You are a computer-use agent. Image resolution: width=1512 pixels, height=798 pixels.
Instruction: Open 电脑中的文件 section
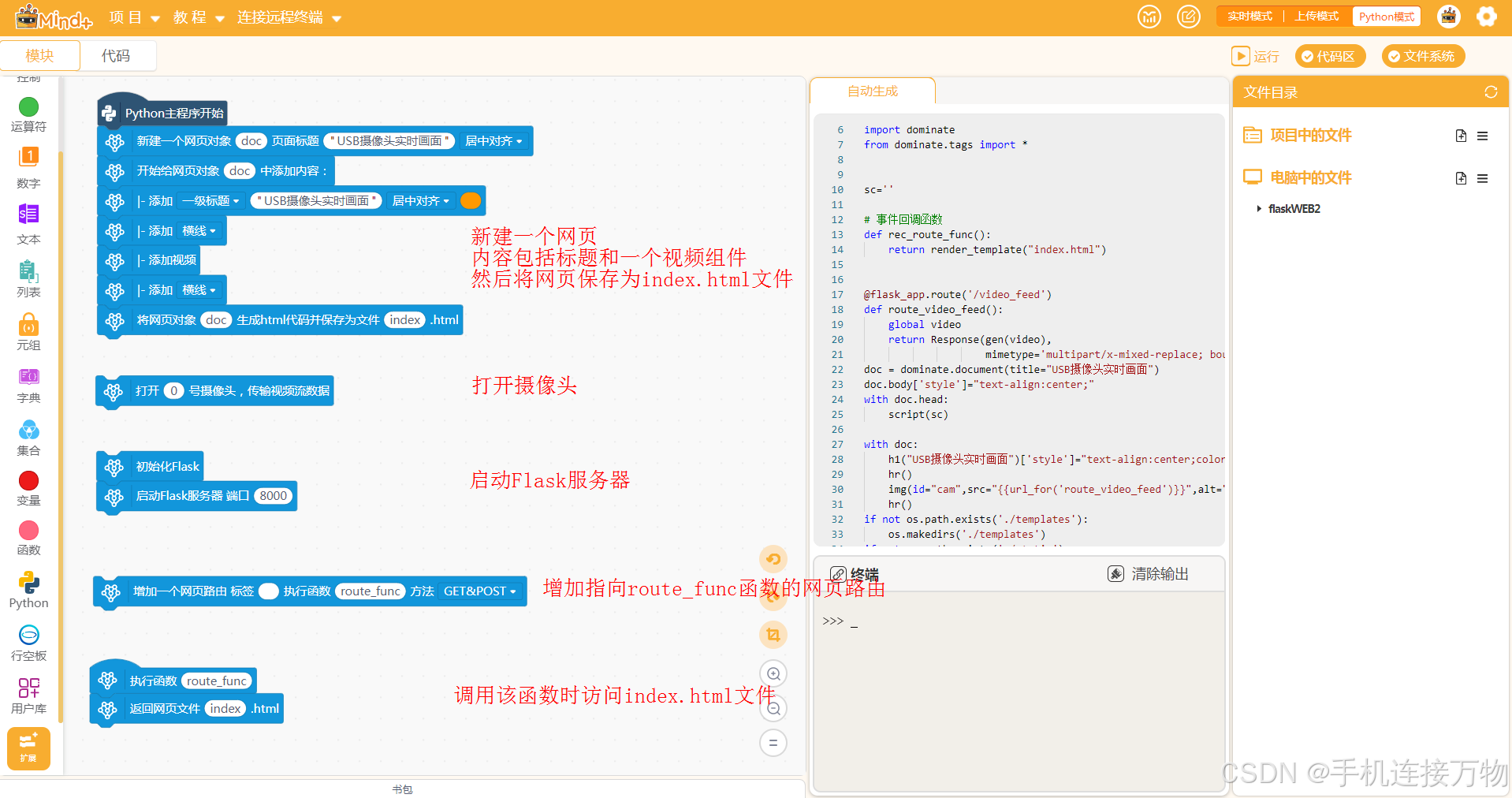click(1298, 178)
